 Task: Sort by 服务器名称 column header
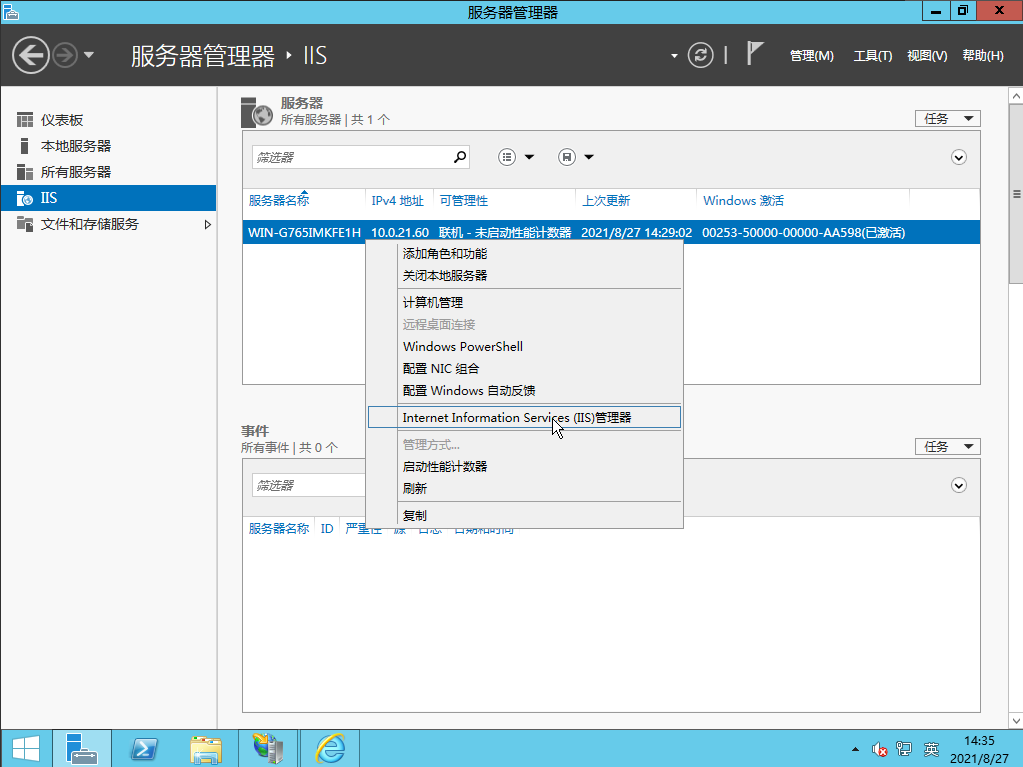click(x=279, y=200)
